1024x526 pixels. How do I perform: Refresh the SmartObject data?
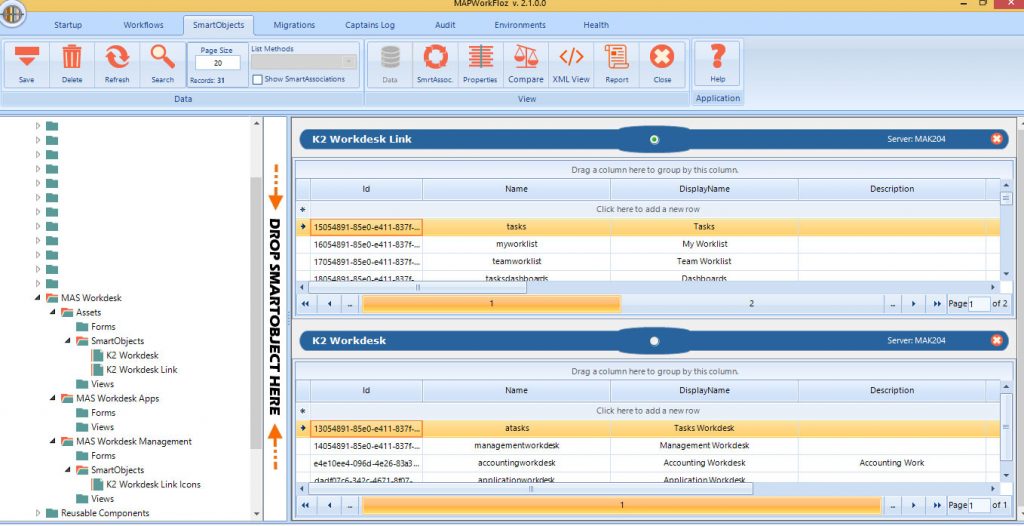117,63
